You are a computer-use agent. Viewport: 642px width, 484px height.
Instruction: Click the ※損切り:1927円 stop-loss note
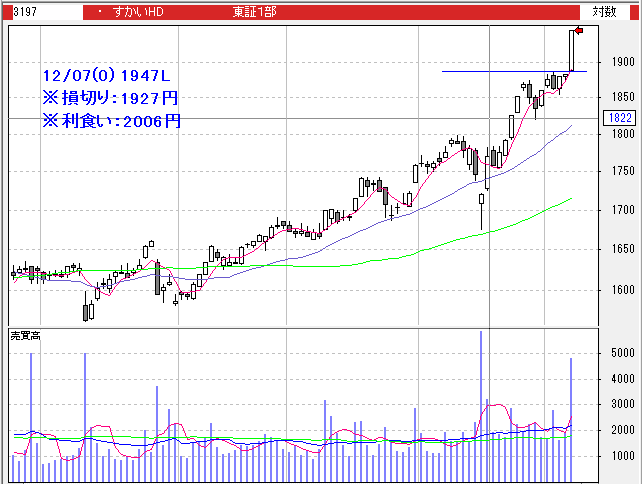[x=110, y=98]
